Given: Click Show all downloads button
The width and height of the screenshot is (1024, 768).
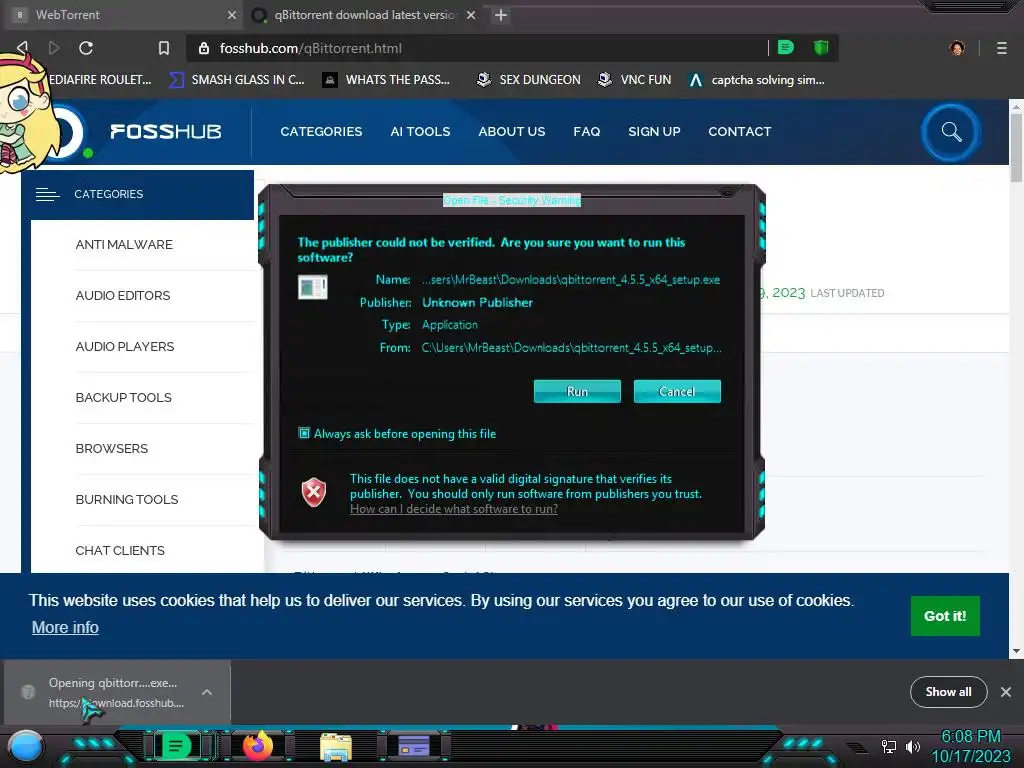Looking at the screenshot, I should point(948,692).
